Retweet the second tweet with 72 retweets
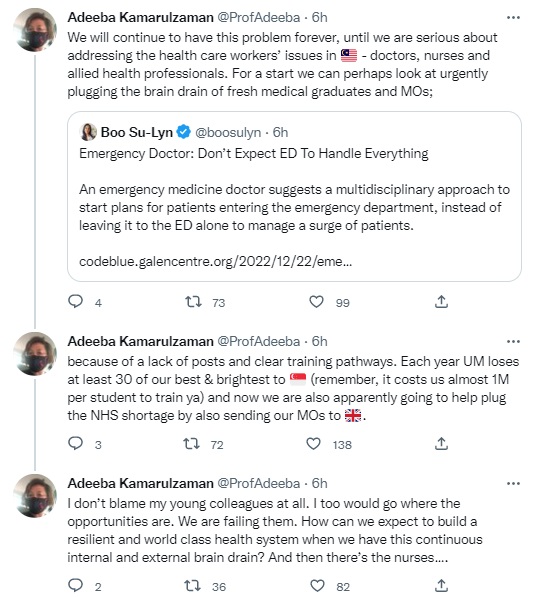Viewport: 537px width, 597px height. point(192,444)
